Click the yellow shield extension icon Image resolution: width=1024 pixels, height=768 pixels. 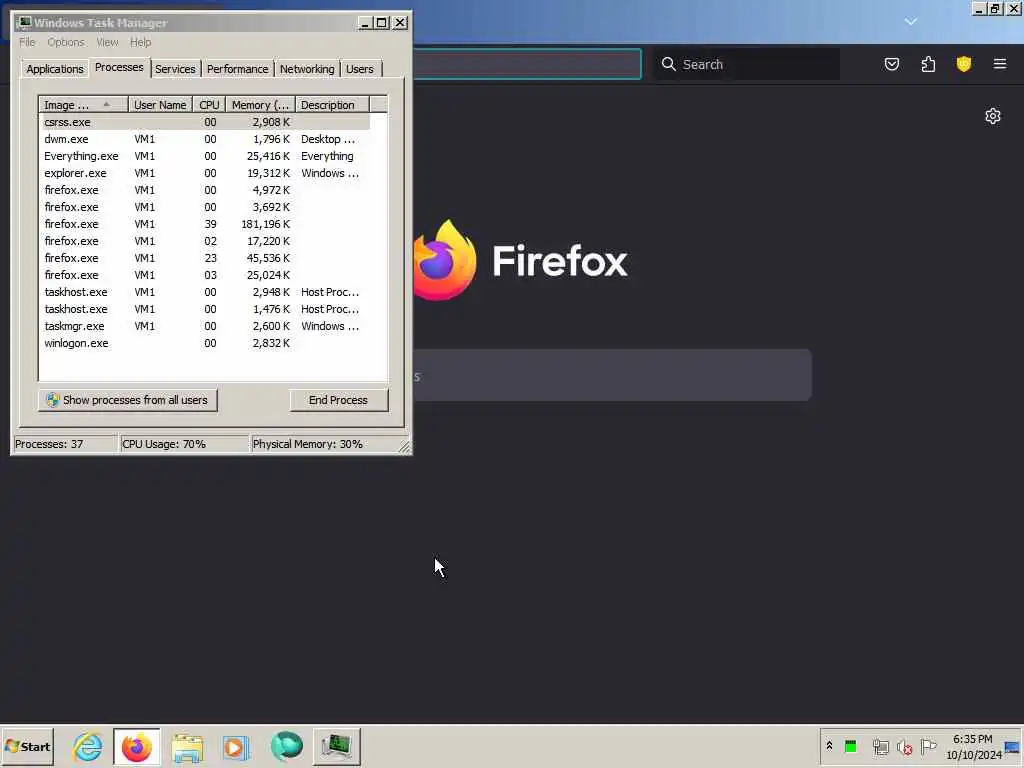point(964,64)
